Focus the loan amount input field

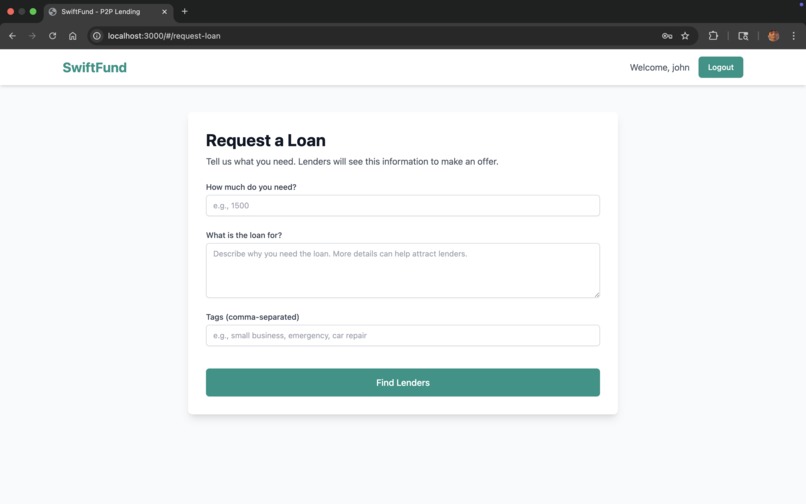[402, 206]
